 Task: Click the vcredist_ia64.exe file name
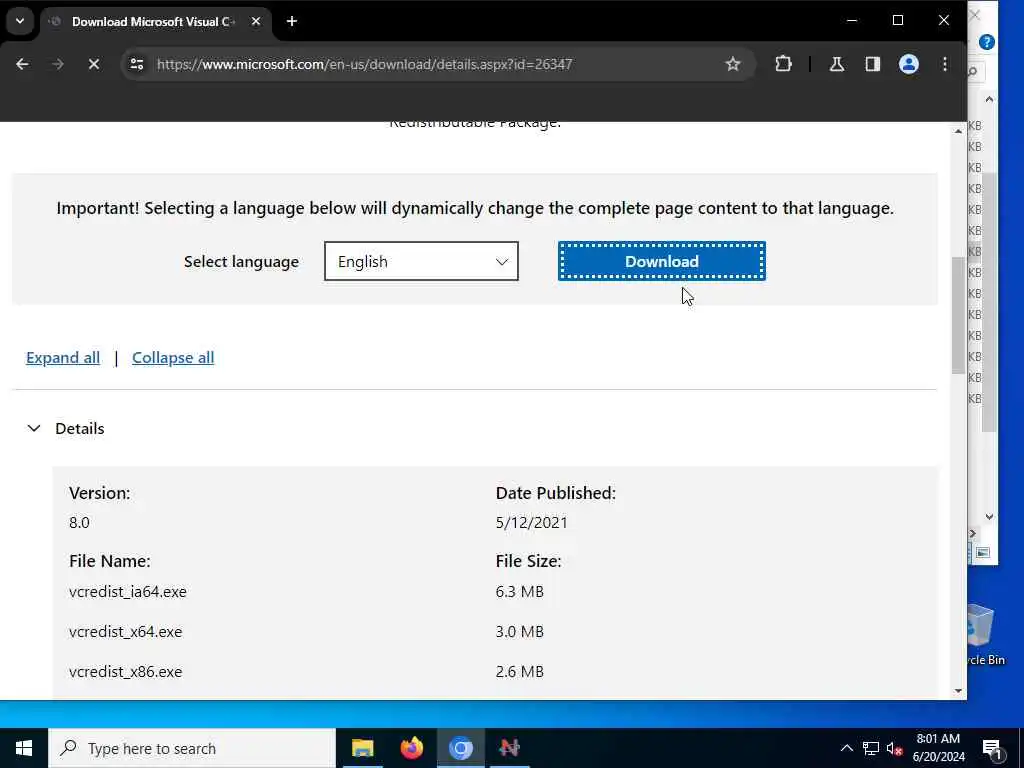(128, 592)
